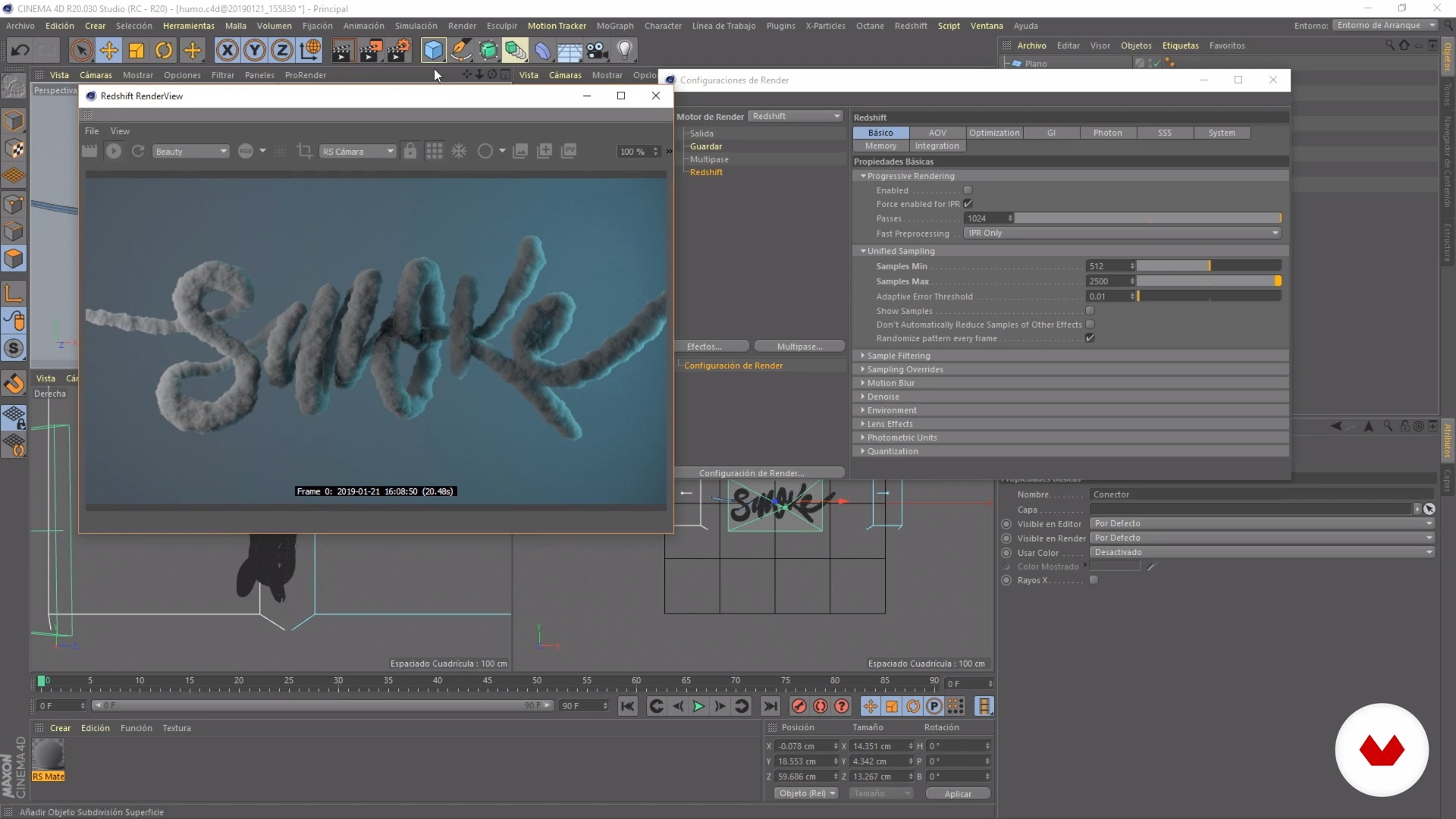Image resolution: width=1456 pixels, height=819 pixels.
Task: Open the Floor environment icon
Action: point(570,51)
